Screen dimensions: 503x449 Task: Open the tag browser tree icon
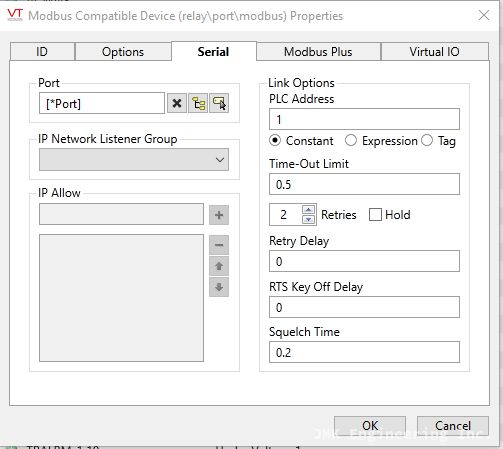click(x=198, y=103)
